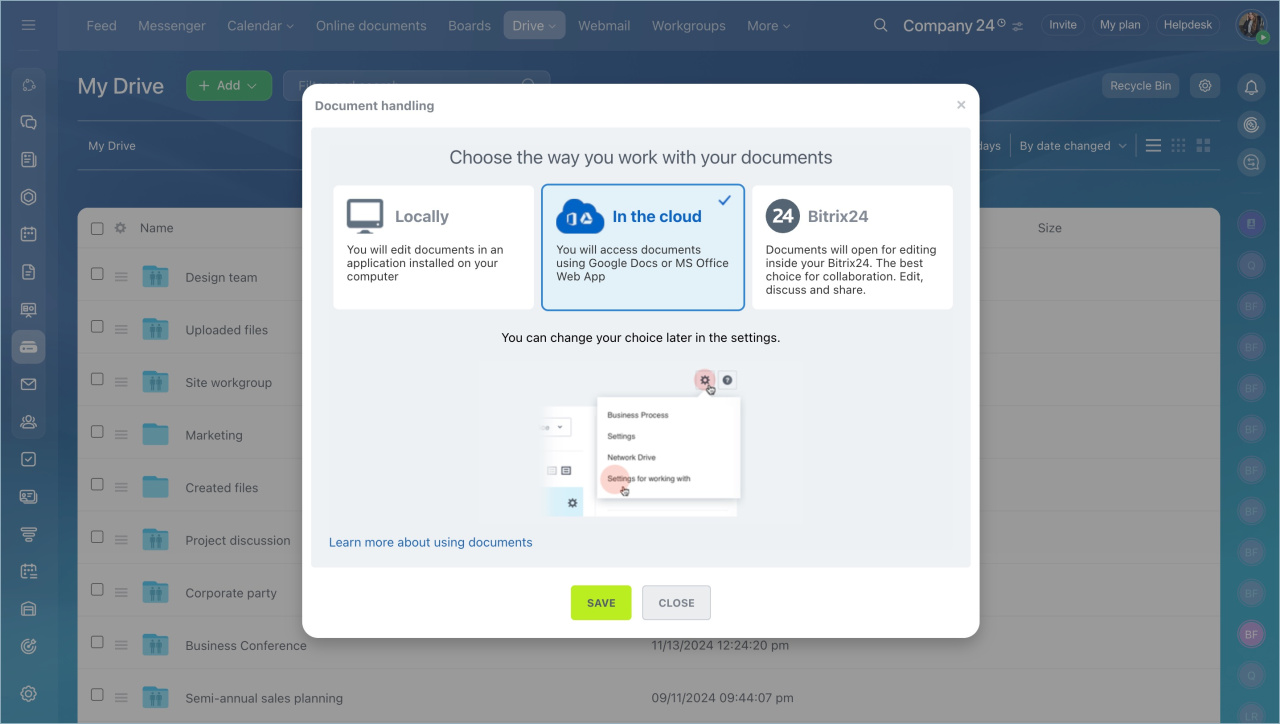Click the Helpdesk button
The image size is (1280, 724).
[x=1188, y=25]
